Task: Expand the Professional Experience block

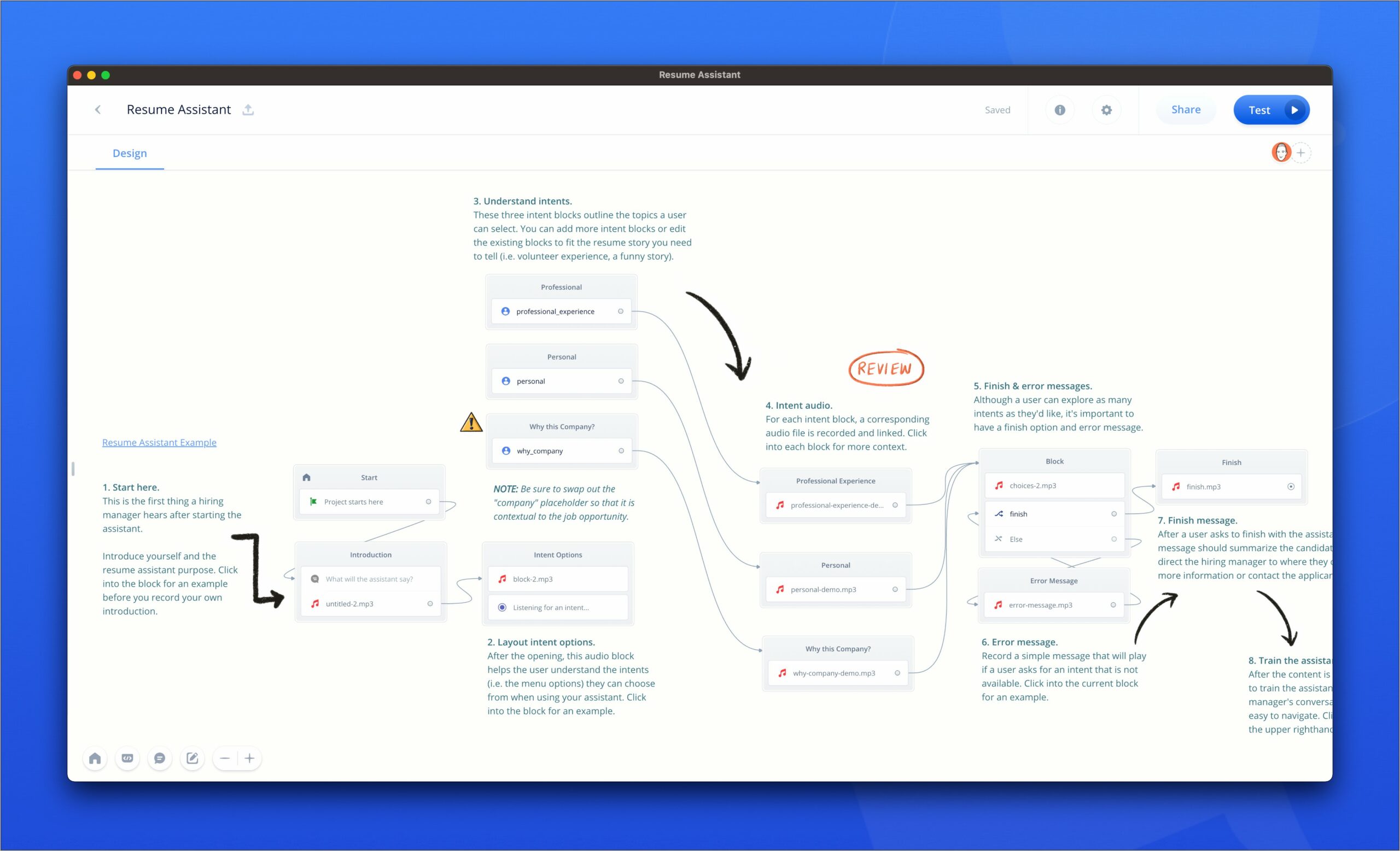Action: [836, 481]
